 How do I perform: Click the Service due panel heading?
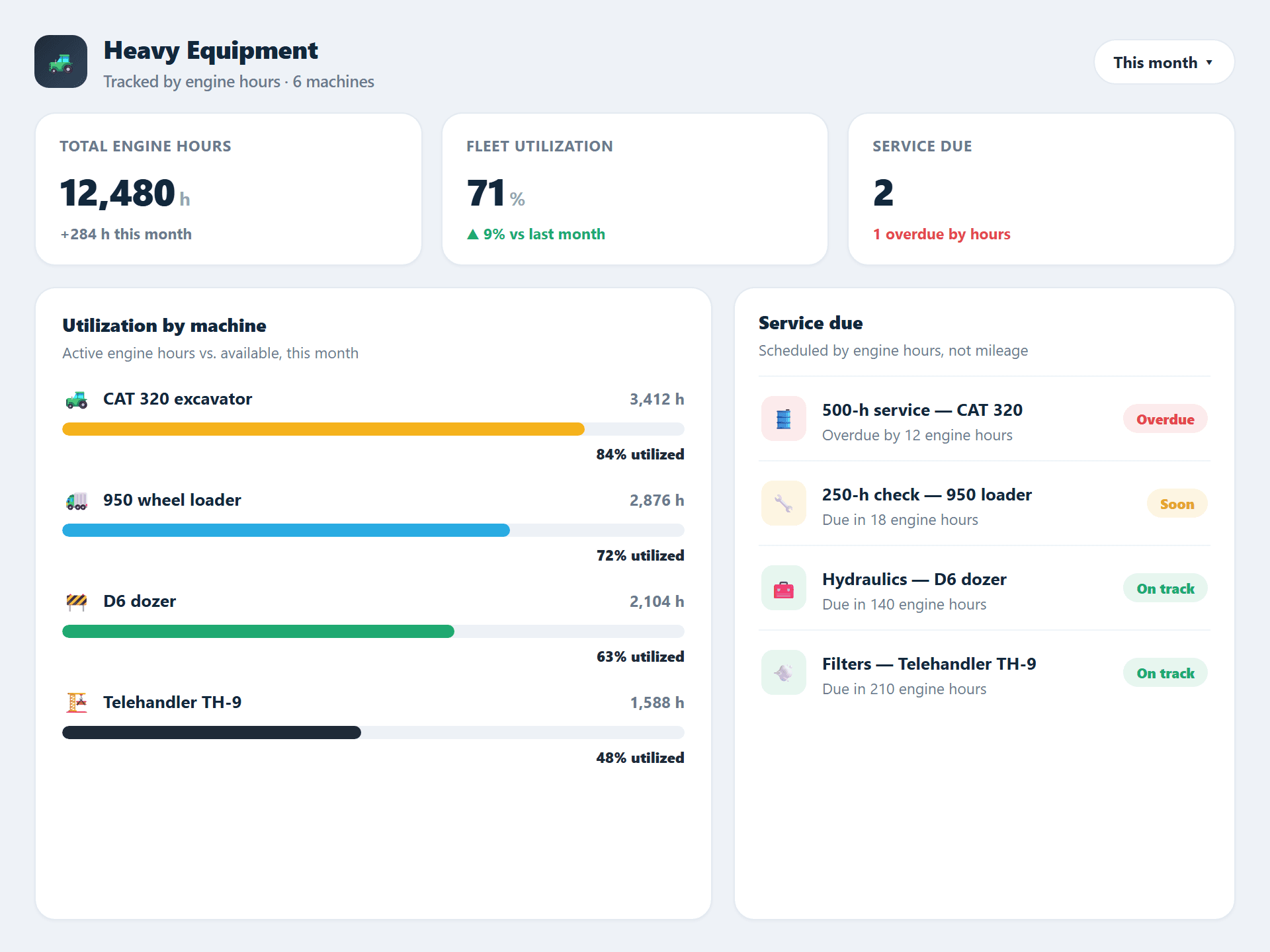point(810,323)
